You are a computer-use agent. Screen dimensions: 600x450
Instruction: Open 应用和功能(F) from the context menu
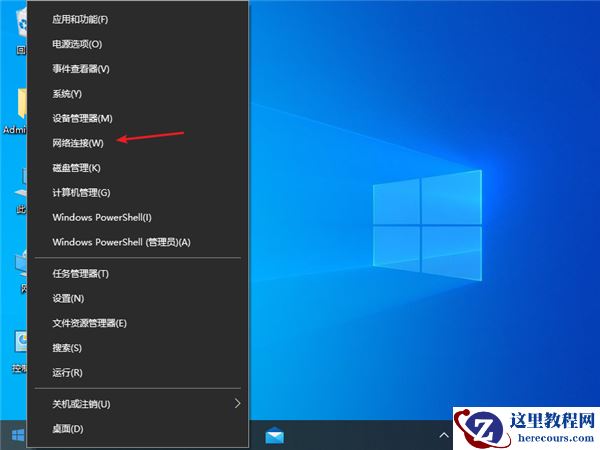(x=138, y=19)
